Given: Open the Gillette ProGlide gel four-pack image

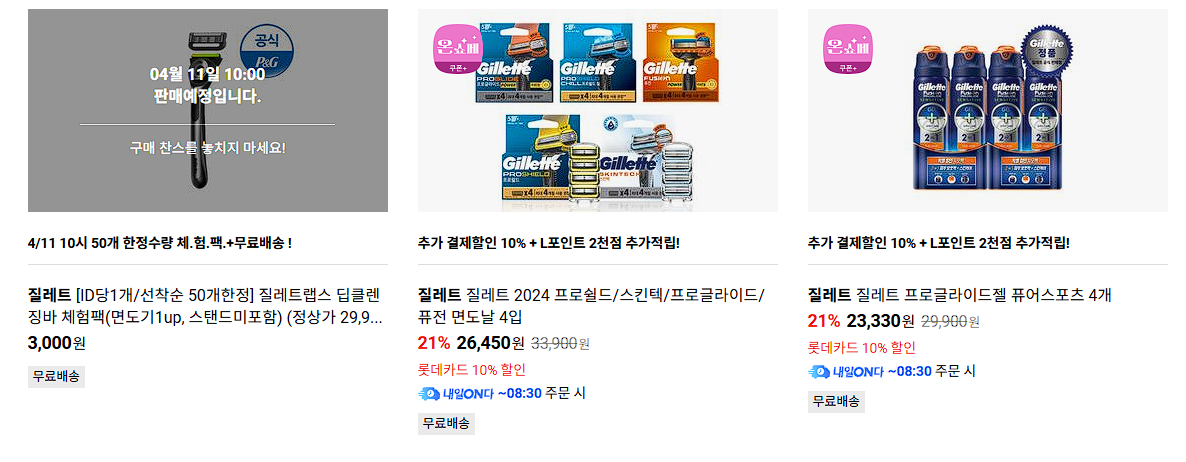Looking at the screenshot, I should (x=988, y=110).
